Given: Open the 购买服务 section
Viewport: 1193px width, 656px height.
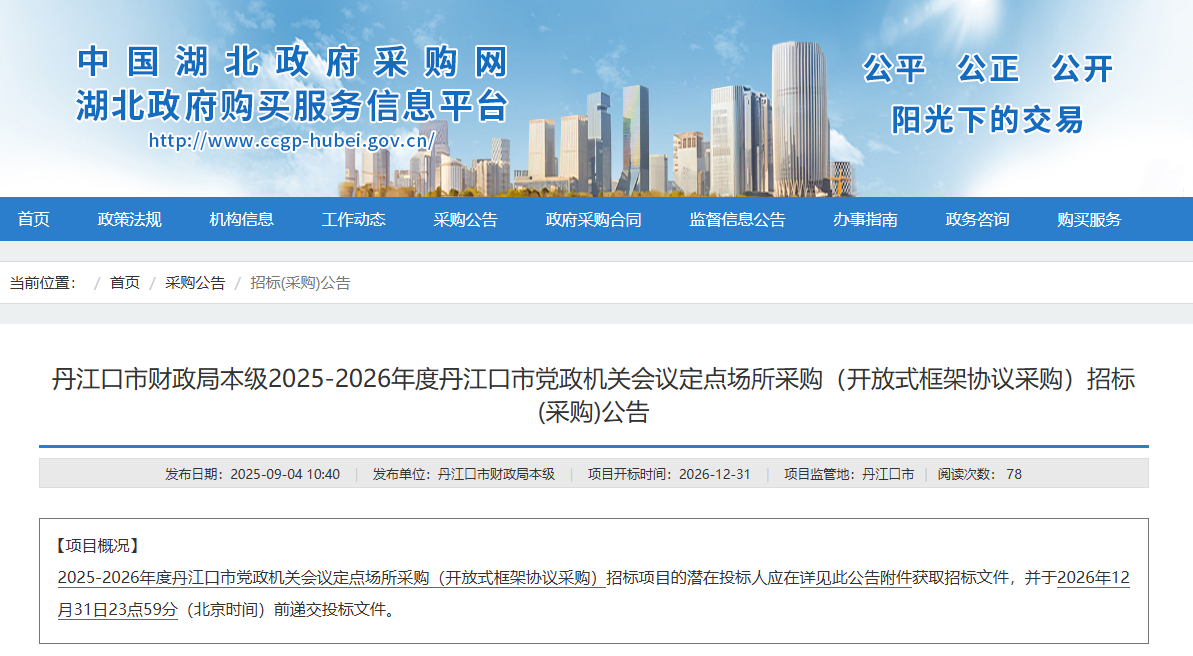Looking at the screenshot, I should coord(1087,220).
